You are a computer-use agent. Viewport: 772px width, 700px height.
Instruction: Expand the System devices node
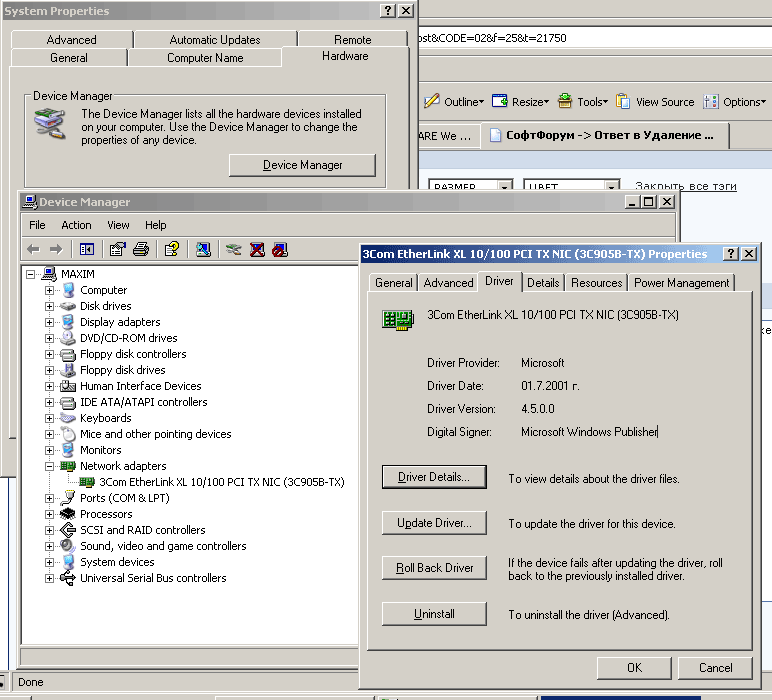click(49, 562)
